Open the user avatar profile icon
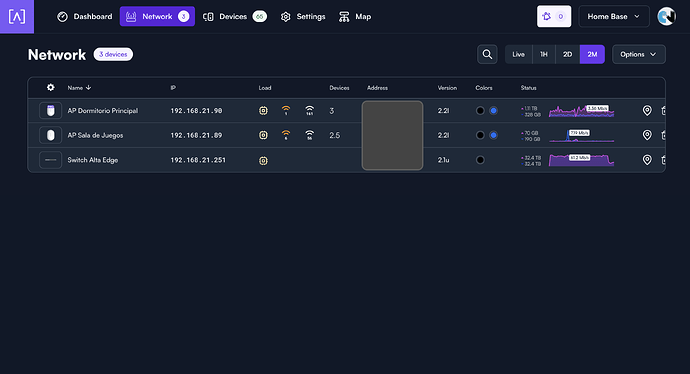The width and height of the screenshot is (690, 374). pos(666,16)
